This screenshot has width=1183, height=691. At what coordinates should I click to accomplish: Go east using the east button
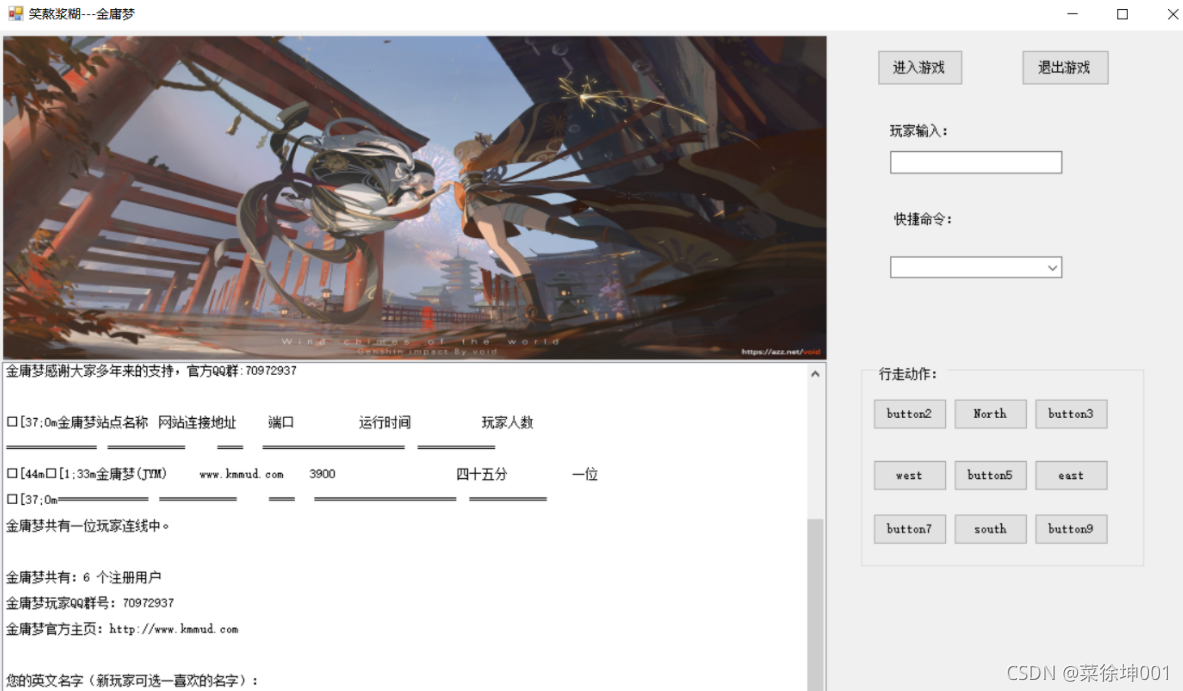(1071, 475)
